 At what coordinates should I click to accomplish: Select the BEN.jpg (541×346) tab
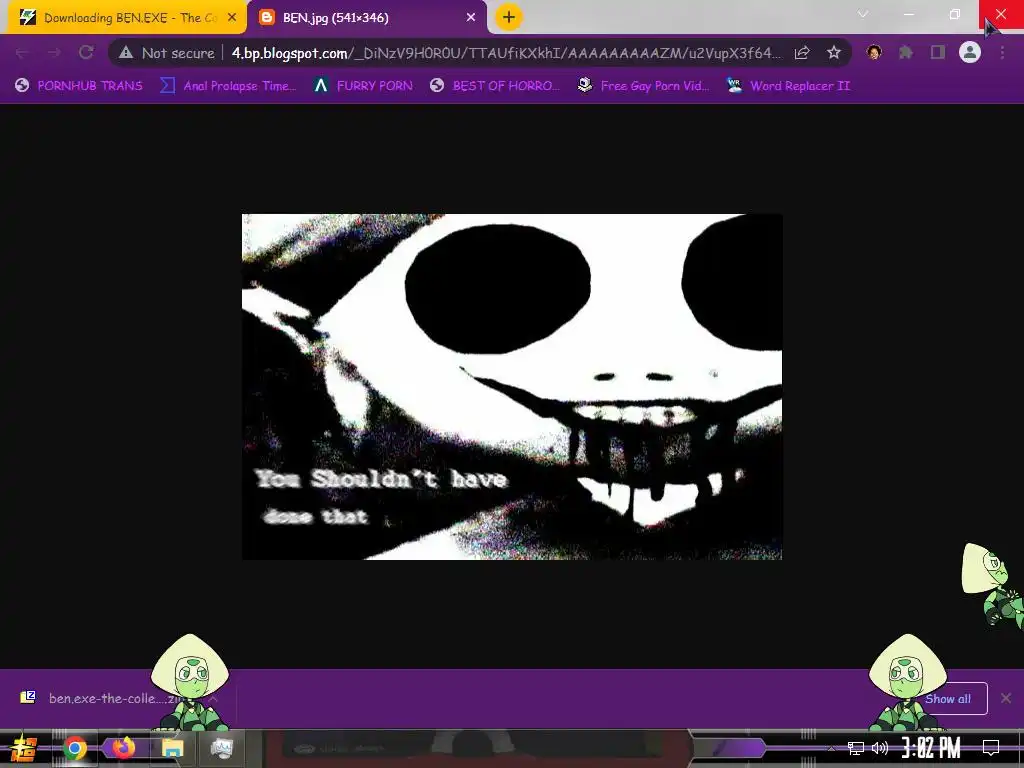click(x=366, y=18)
